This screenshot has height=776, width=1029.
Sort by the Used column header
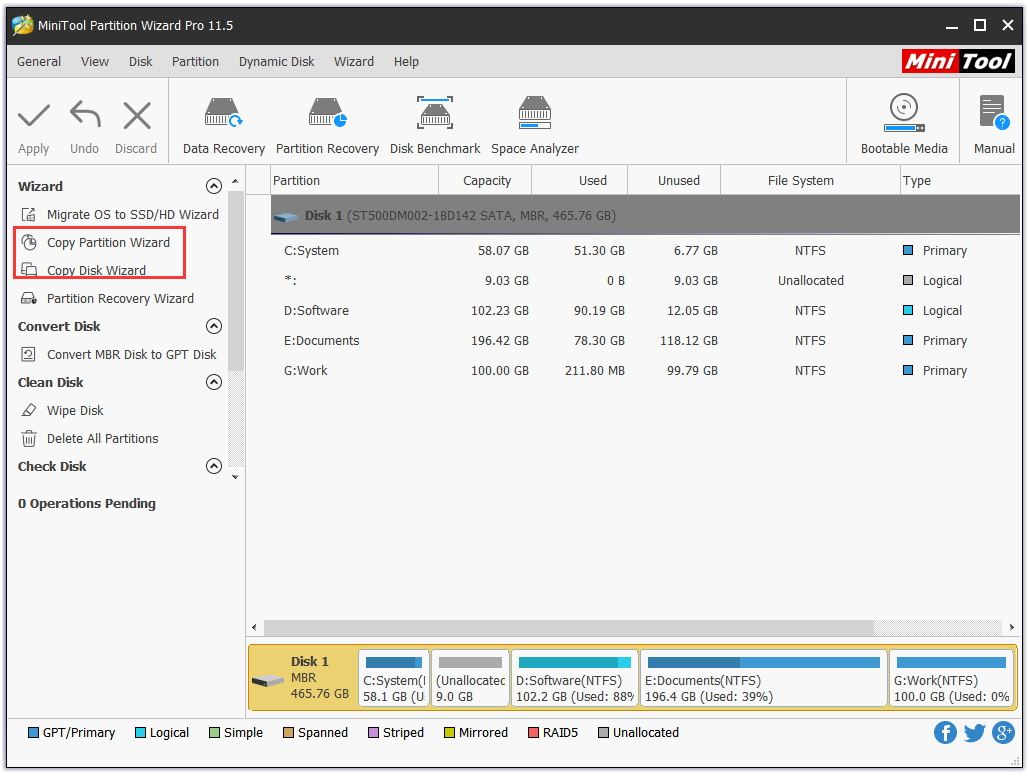point(580,181)
